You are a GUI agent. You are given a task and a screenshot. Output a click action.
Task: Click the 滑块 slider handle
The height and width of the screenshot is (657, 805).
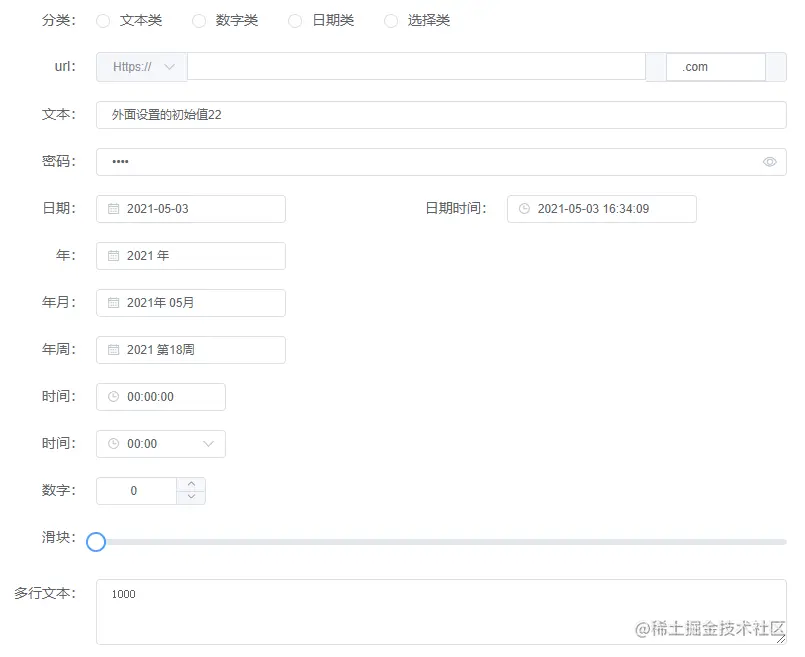point(96,542)
